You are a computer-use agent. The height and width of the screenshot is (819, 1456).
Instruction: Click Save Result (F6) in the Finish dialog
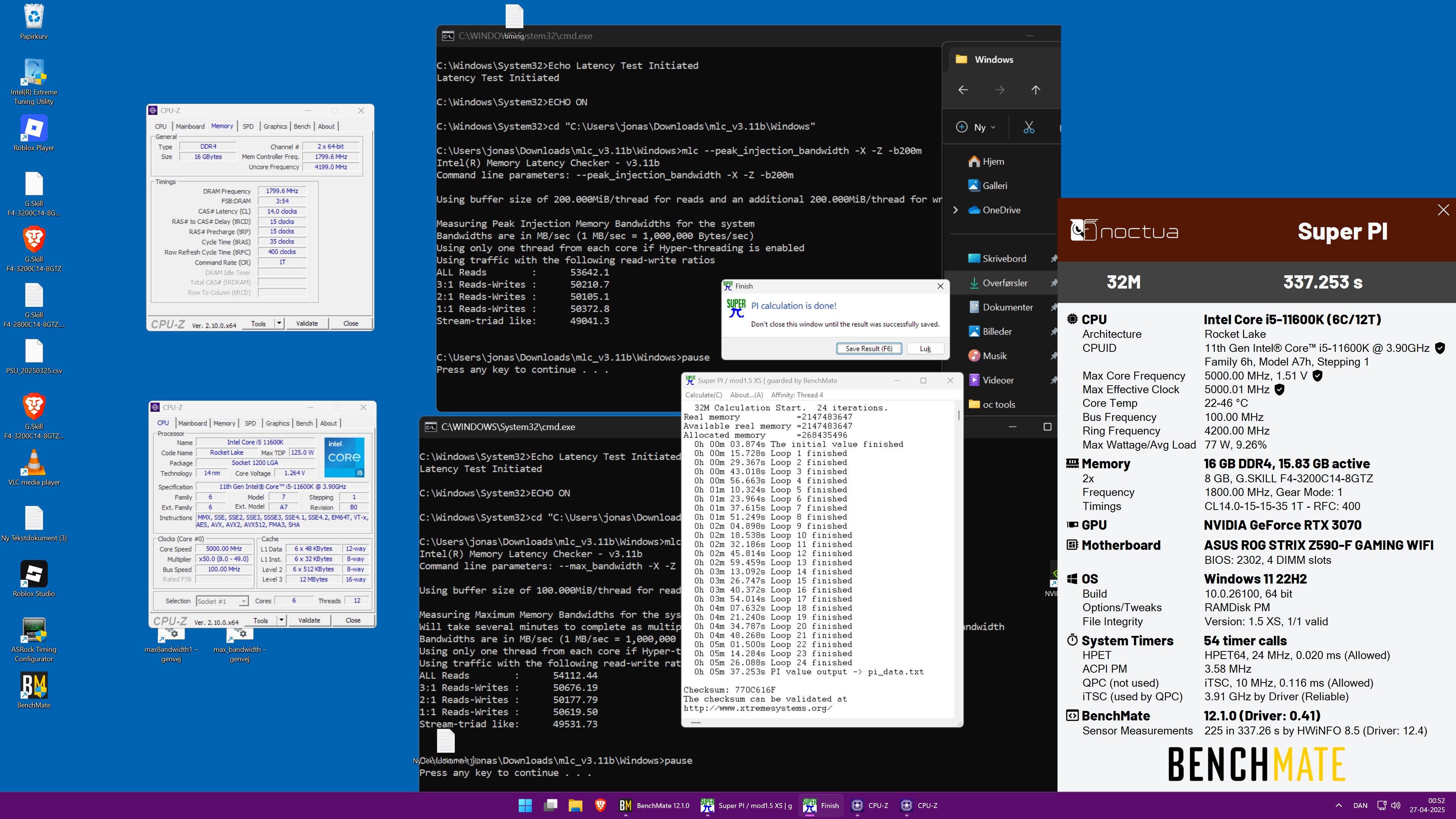coord(869,349)
